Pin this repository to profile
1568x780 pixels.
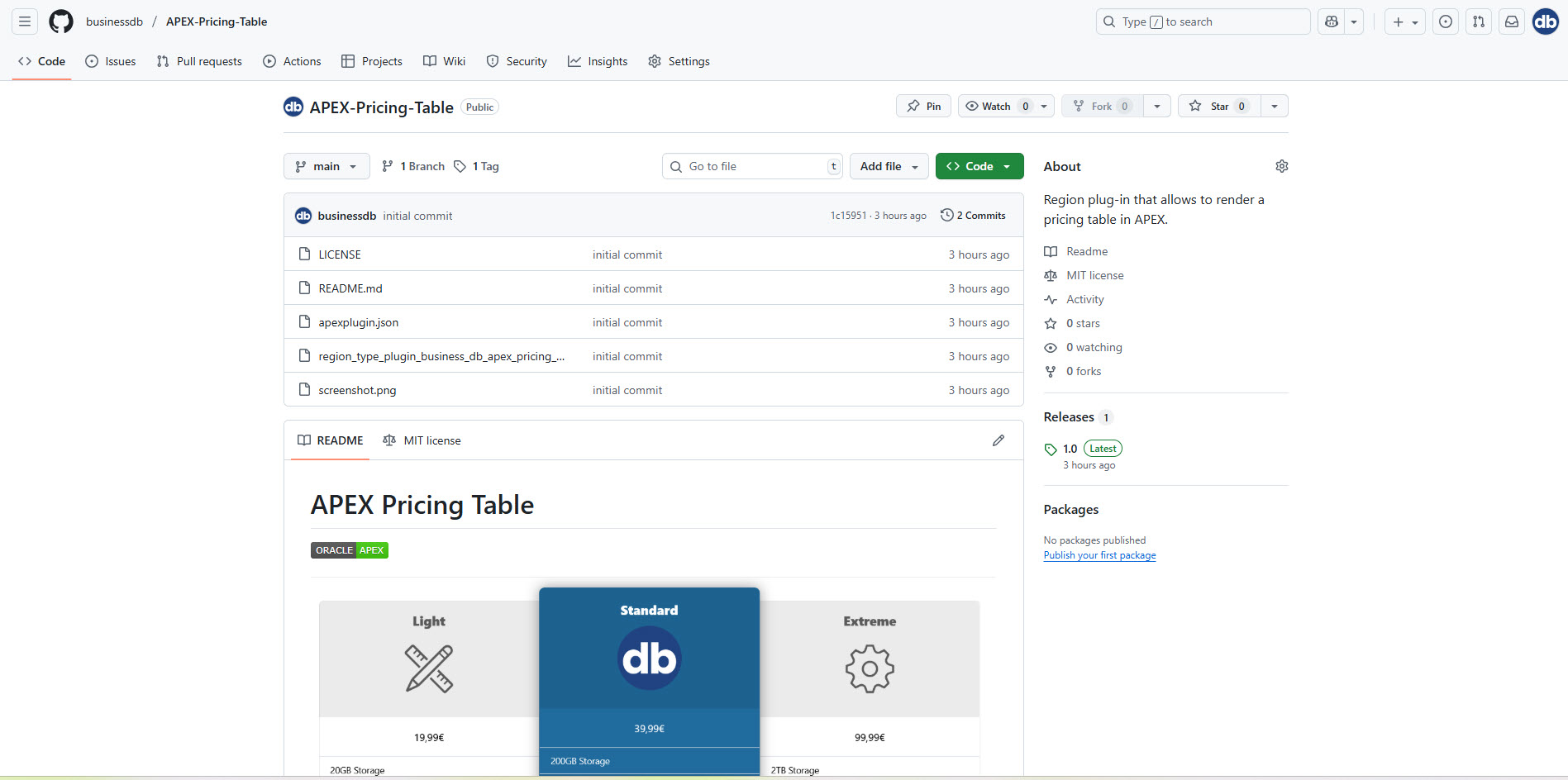pos(923,106)
